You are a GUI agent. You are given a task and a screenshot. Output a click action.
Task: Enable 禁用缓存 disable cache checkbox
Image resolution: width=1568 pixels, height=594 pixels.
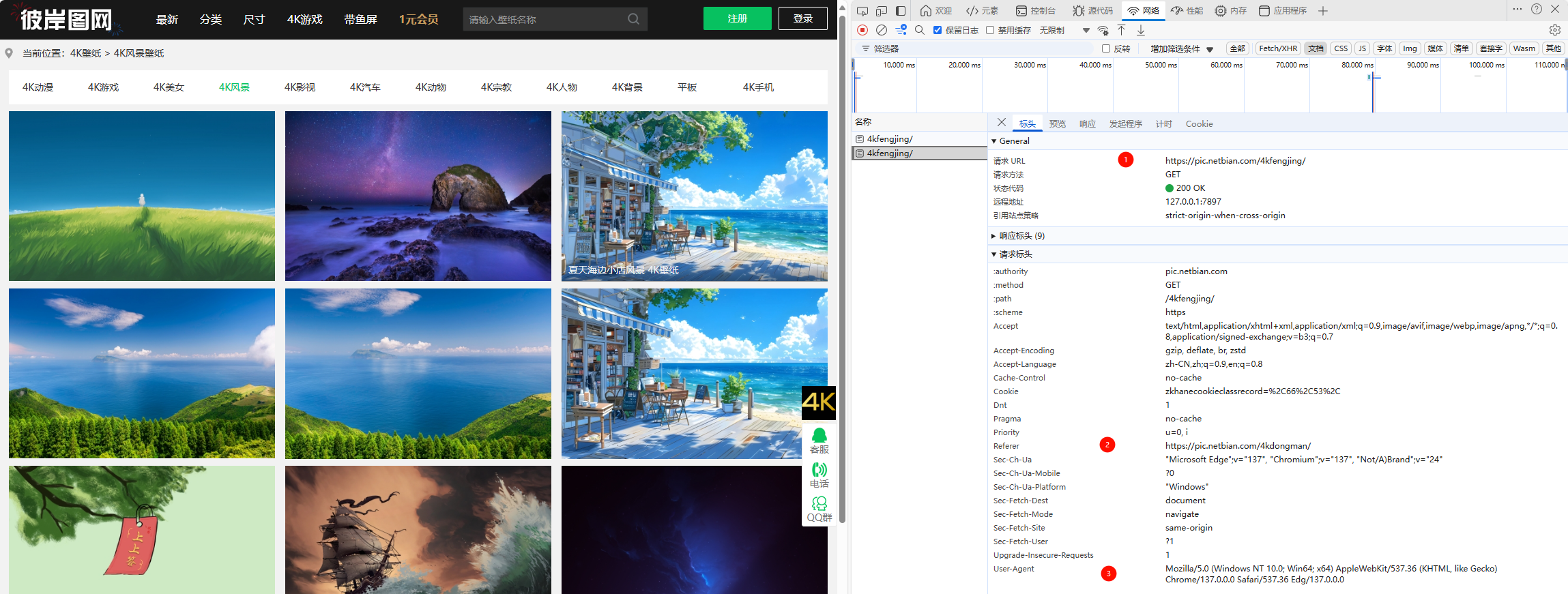tap(990, 30)
